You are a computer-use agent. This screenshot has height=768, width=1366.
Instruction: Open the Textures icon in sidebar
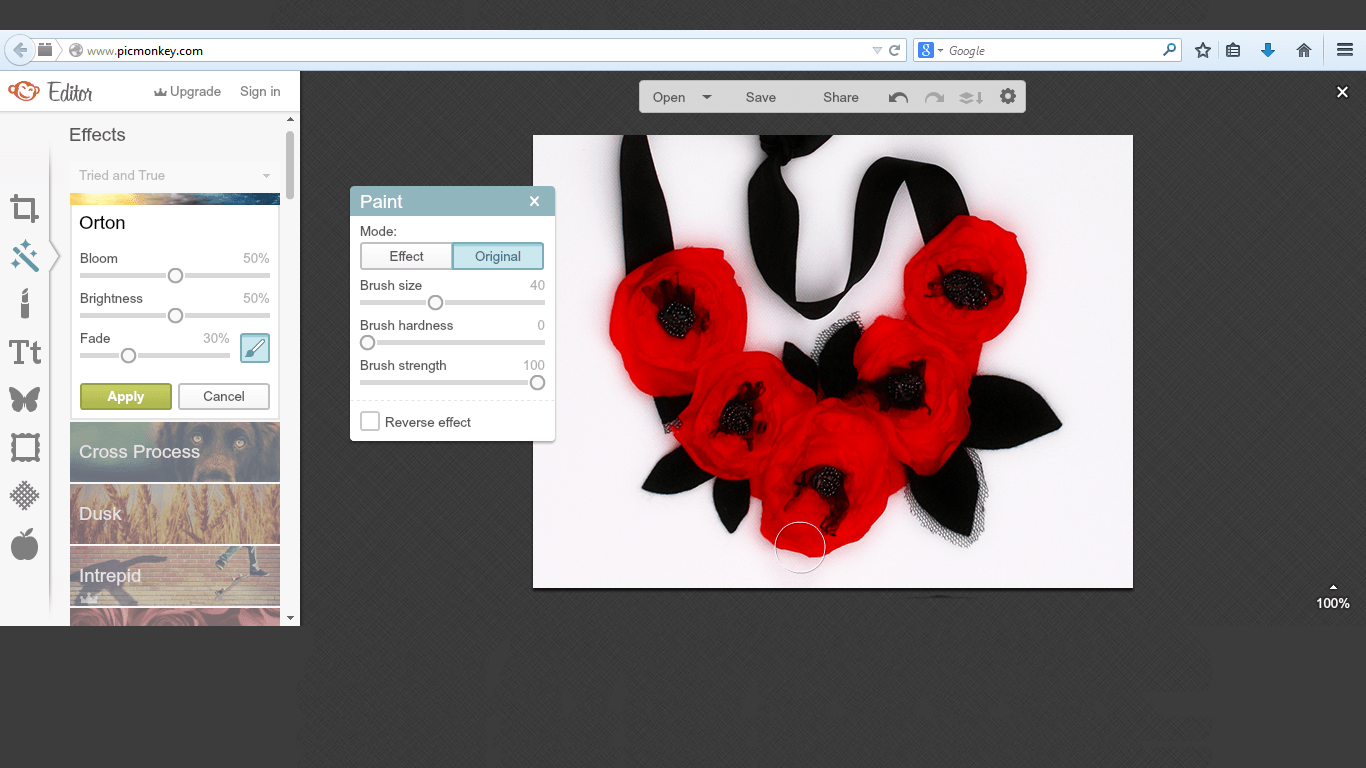pyautogui.click(x=25, y=496)
